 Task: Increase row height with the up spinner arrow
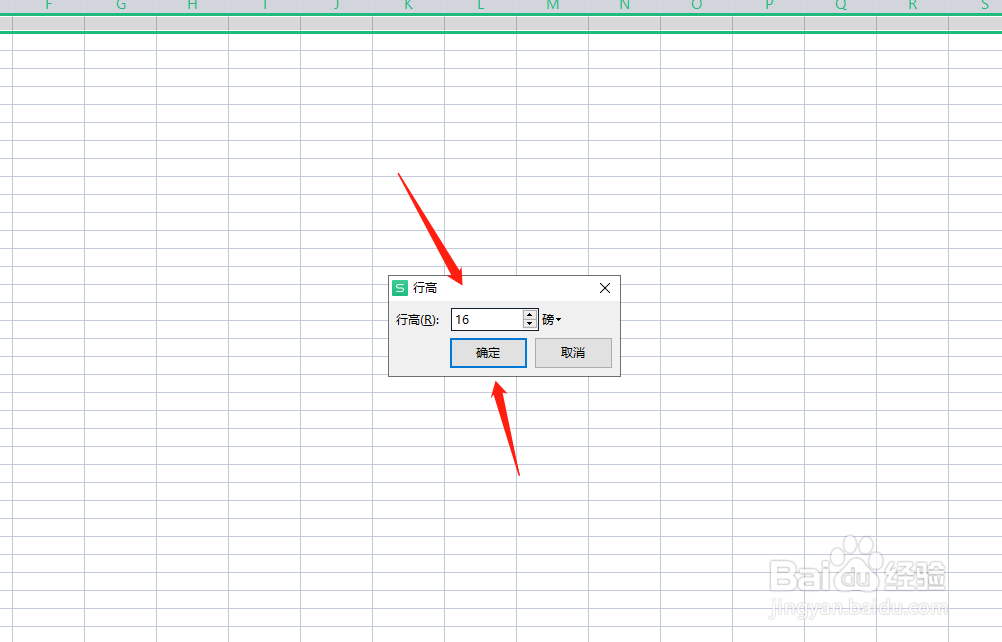click(x=530, y=314)
